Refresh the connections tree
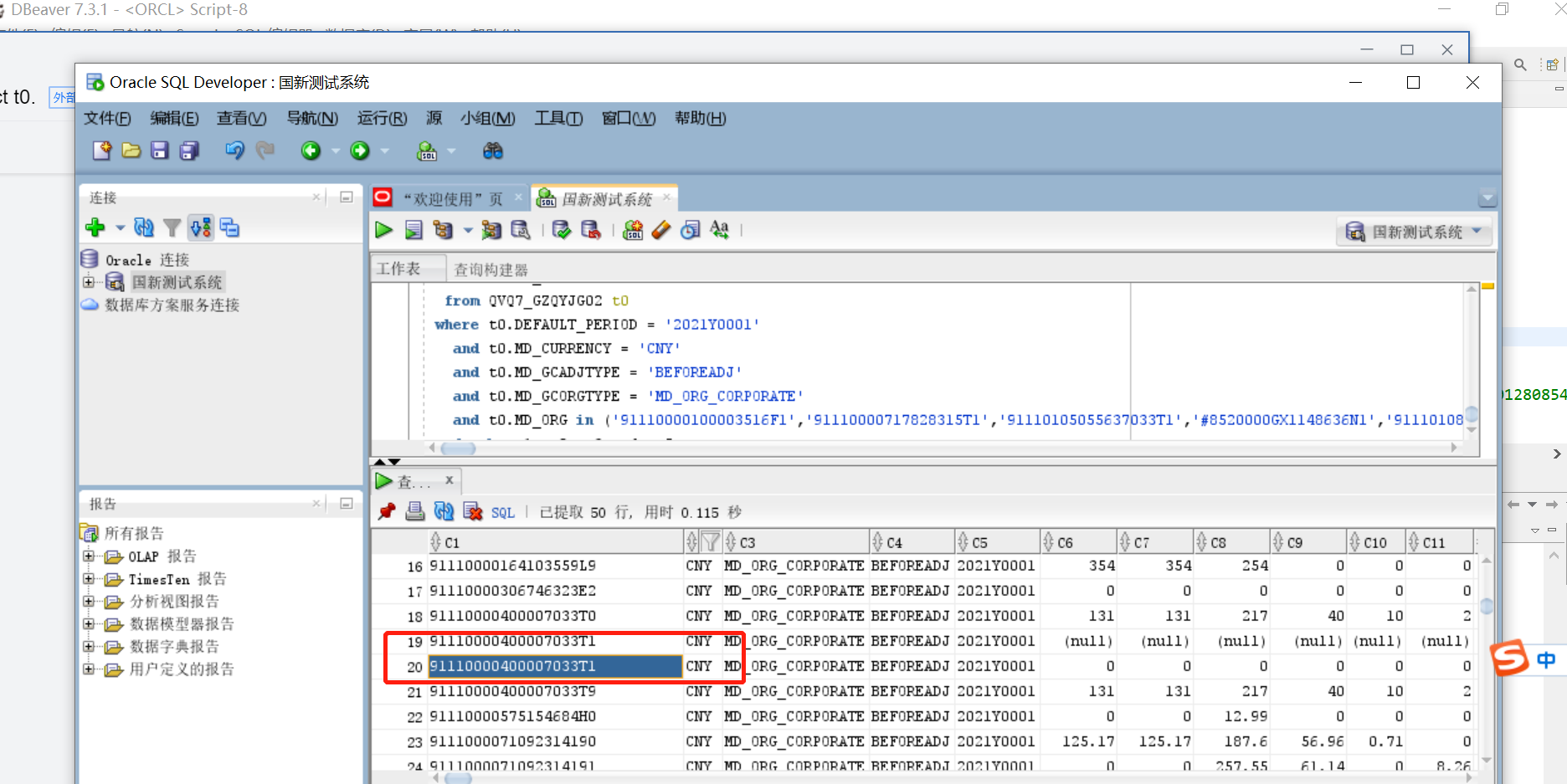1567x784 pixels. pos(144,228)
